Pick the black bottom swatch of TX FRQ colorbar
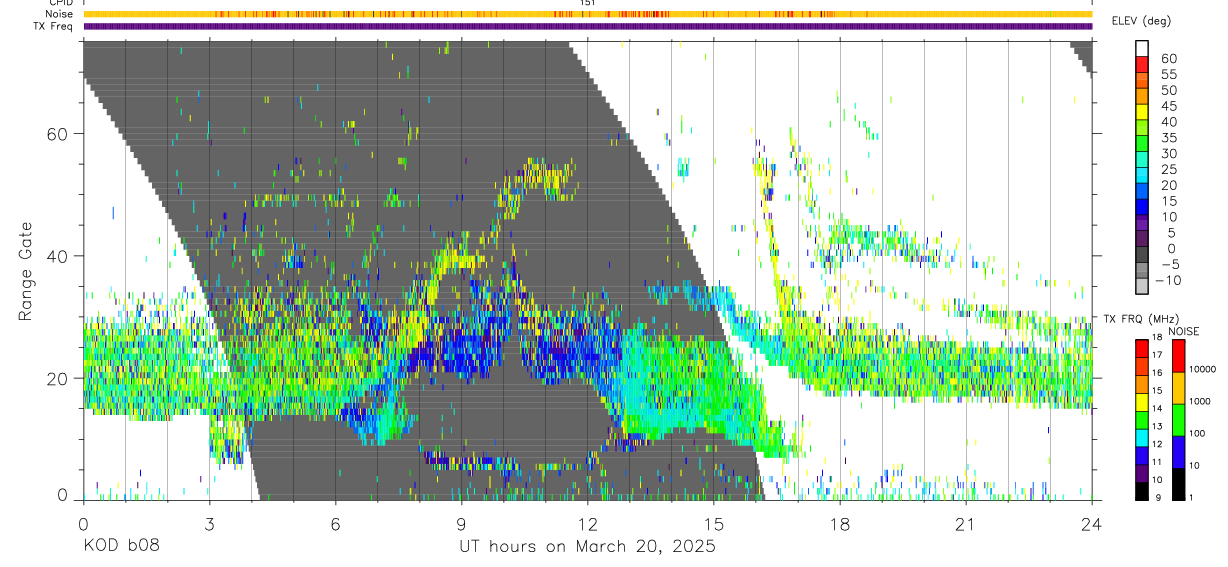1228x567 pixels. (1142, 491)
